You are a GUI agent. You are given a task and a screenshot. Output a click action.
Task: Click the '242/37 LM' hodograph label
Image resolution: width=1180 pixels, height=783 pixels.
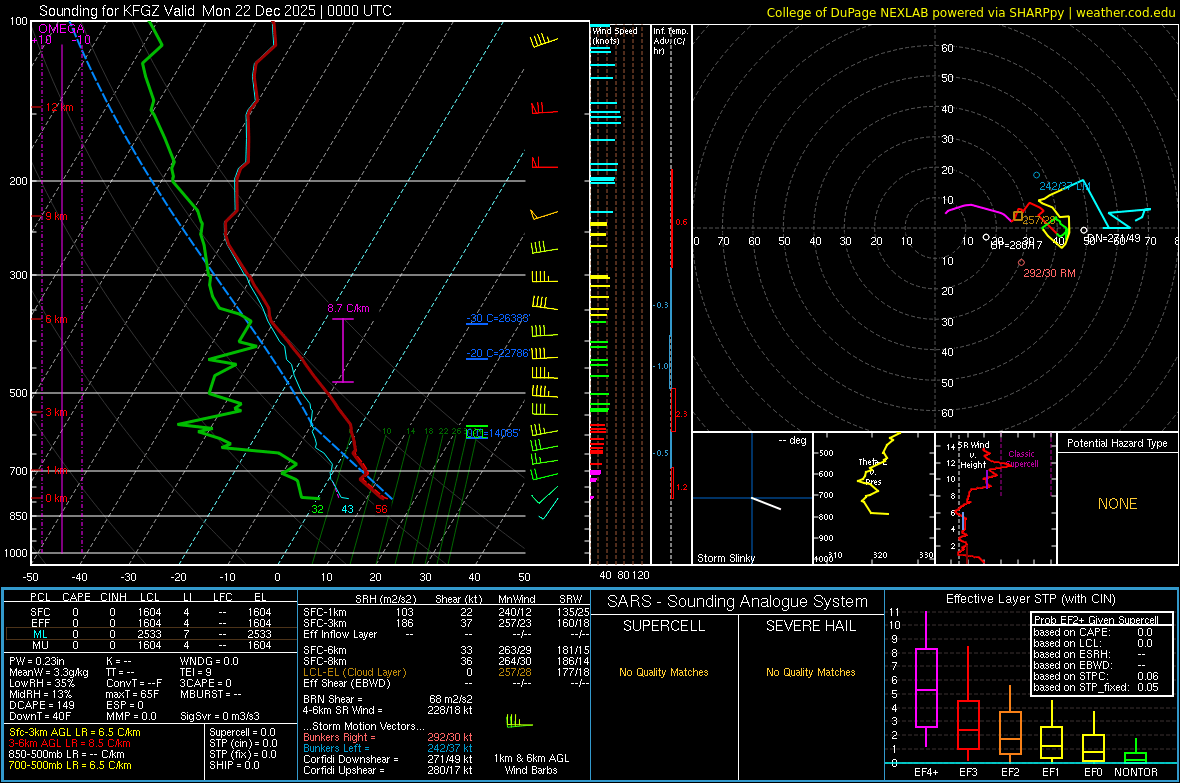point(1064,186)
